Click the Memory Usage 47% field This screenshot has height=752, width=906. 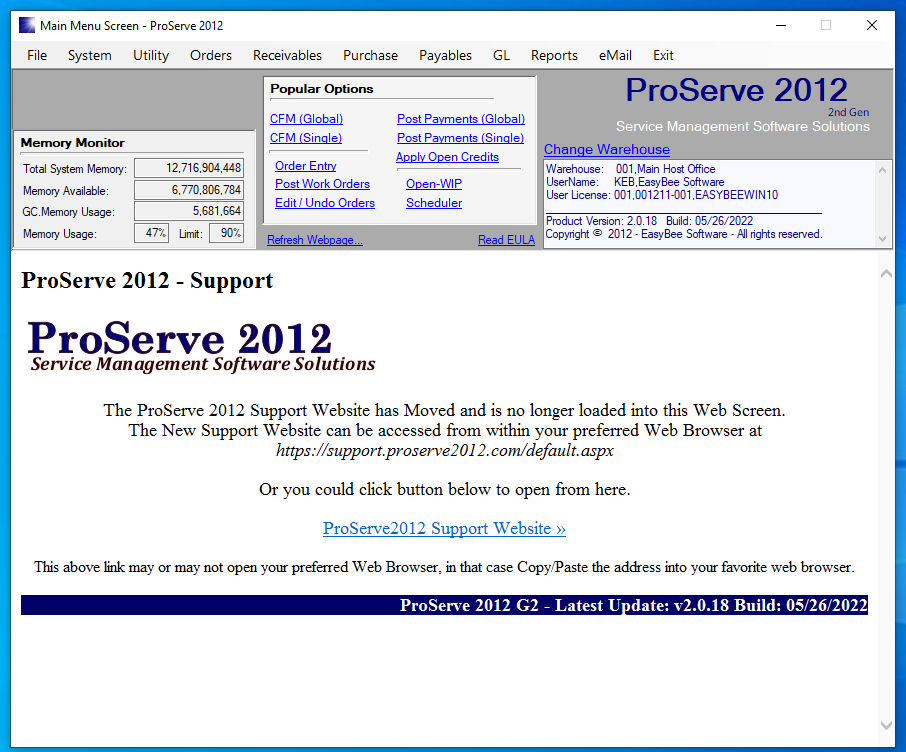coord(151,233)
